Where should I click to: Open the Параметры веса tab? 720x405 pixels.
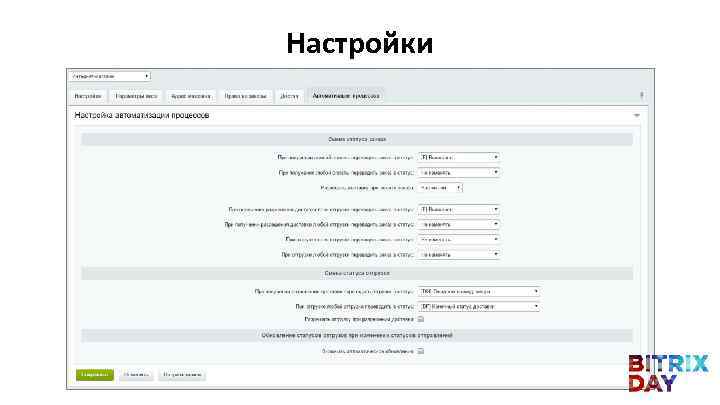(136, 96)
